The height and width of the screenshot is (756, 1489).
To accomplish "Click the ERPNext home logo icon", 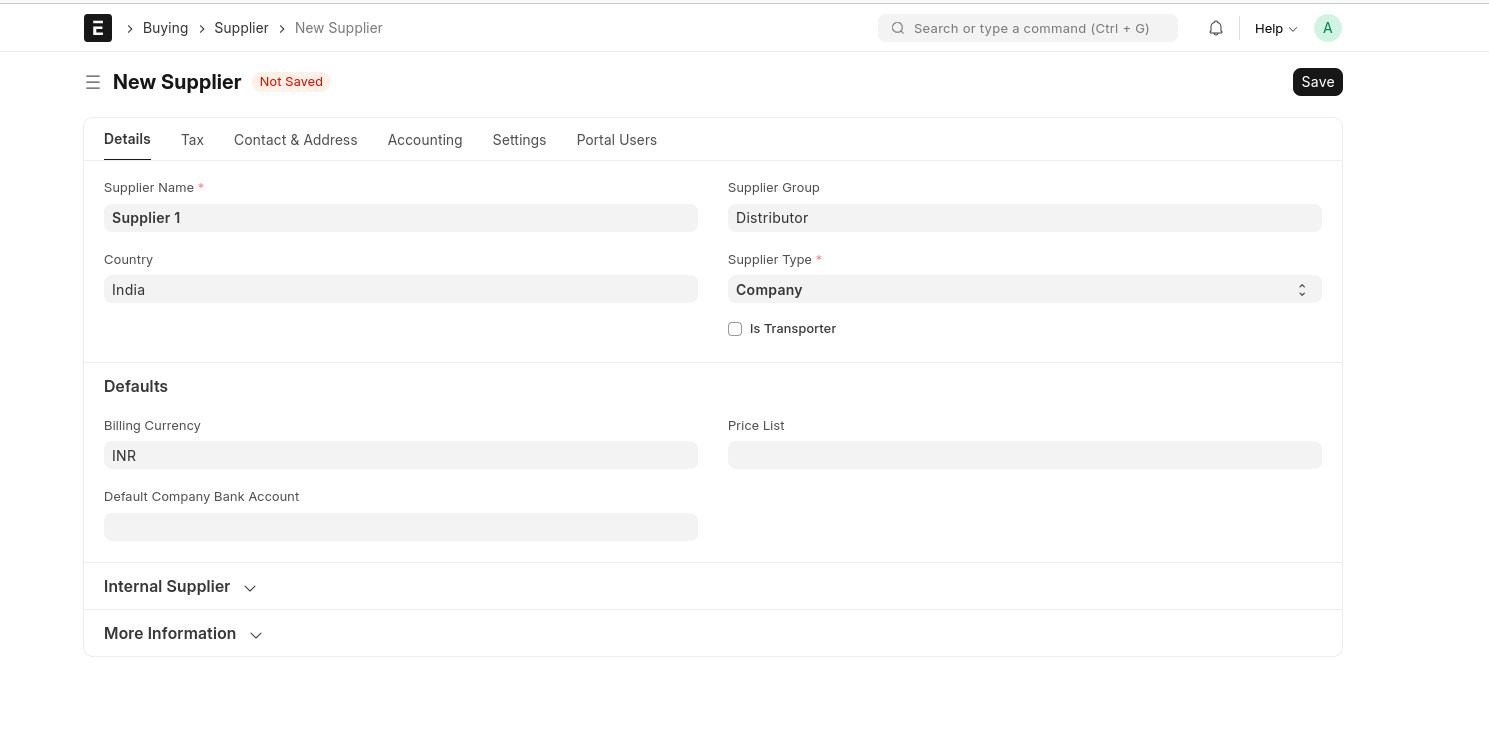I will point(97,28).
